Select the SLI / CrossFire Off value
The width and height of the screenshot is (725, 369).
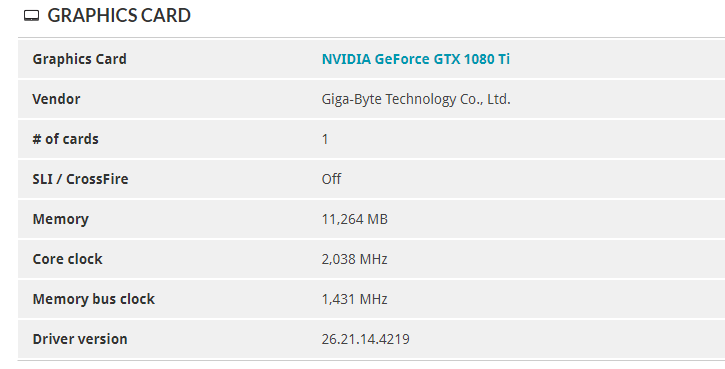[x=331, y=179]
